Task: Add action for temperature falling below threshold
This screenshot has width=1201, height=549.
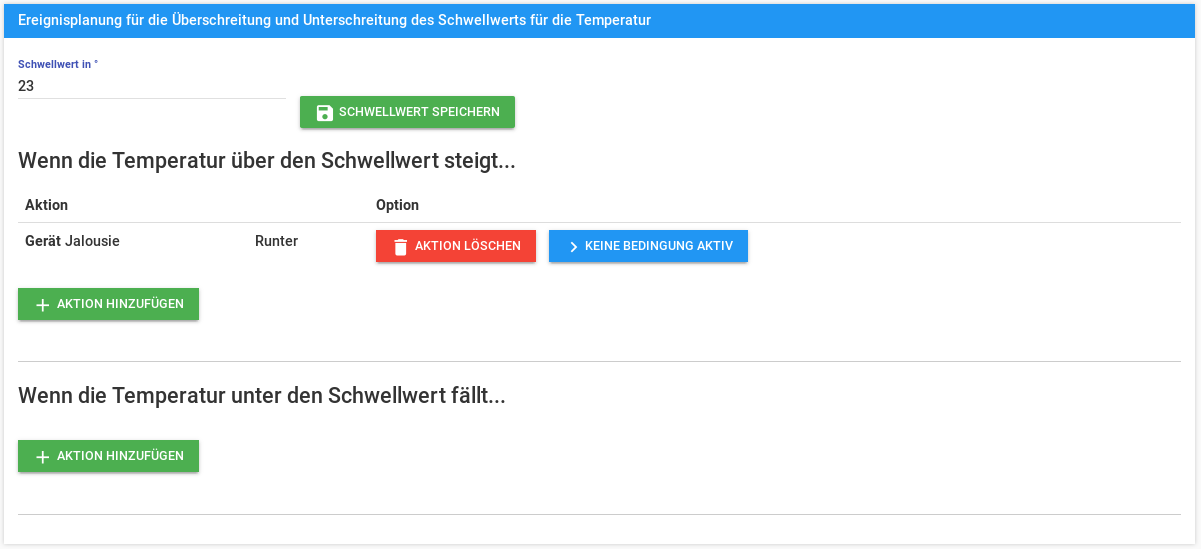Action: coord(108,456)
